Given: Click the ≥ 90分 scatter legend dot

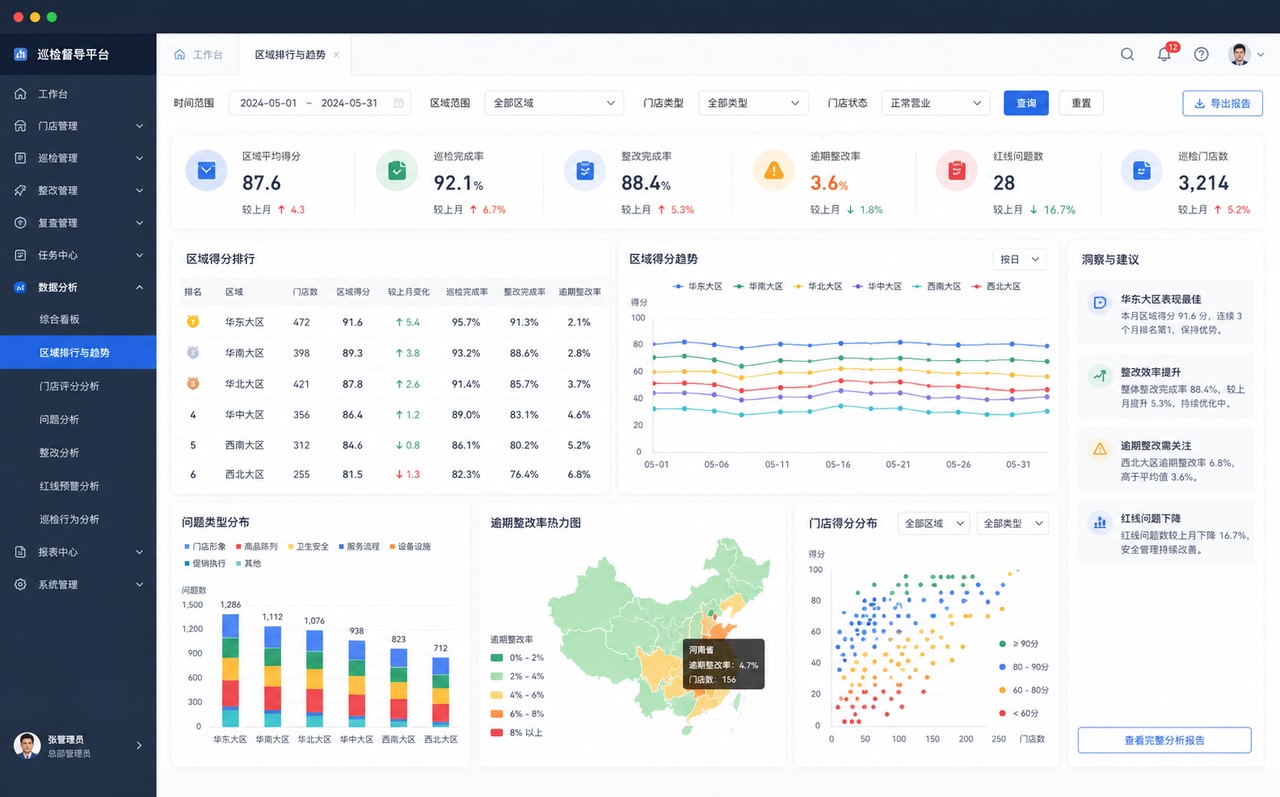Looking at the screenshot, I should tap(1003, 644).
